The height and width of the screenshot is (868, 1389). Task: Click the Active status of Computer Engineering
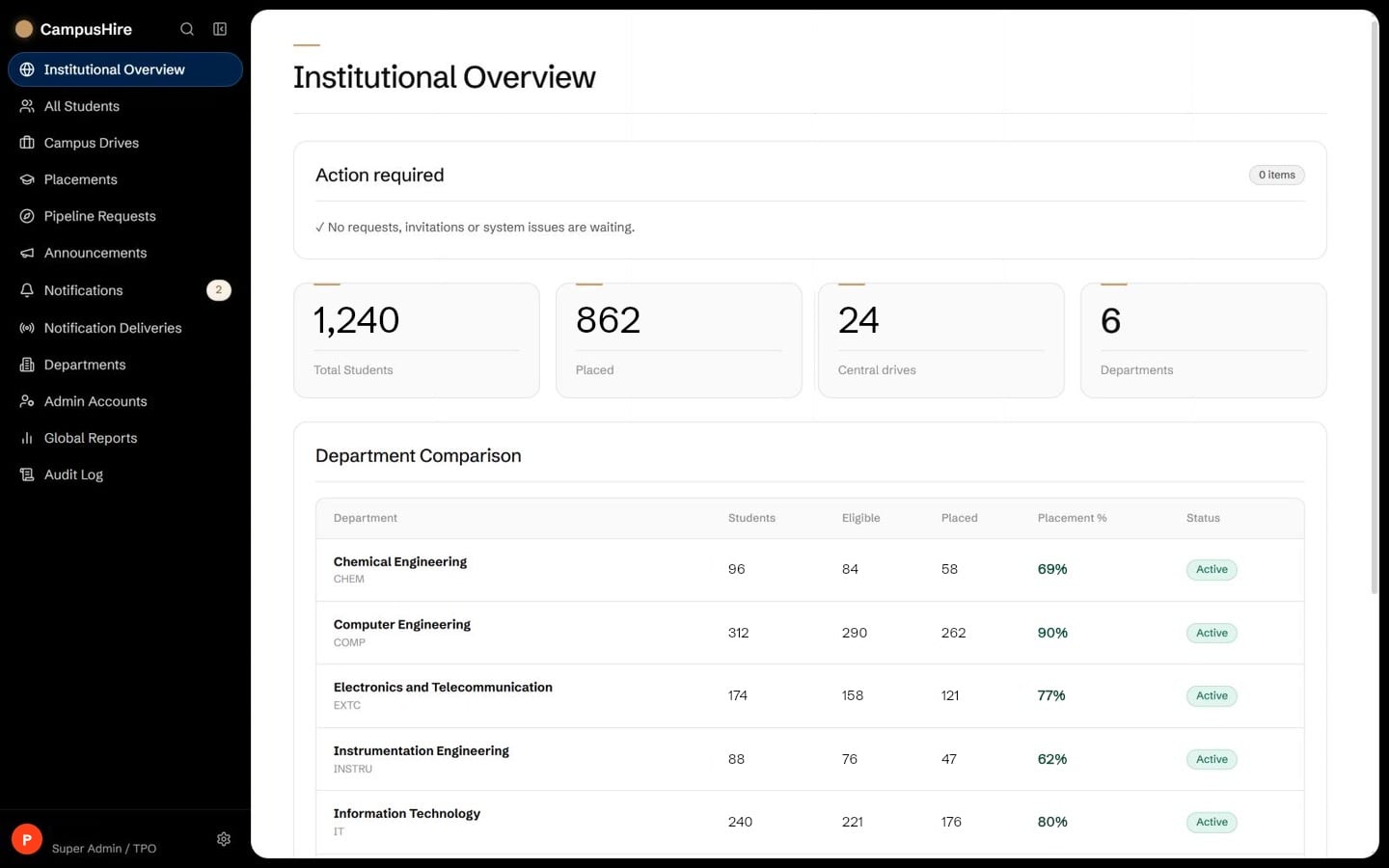(1212, 634)
